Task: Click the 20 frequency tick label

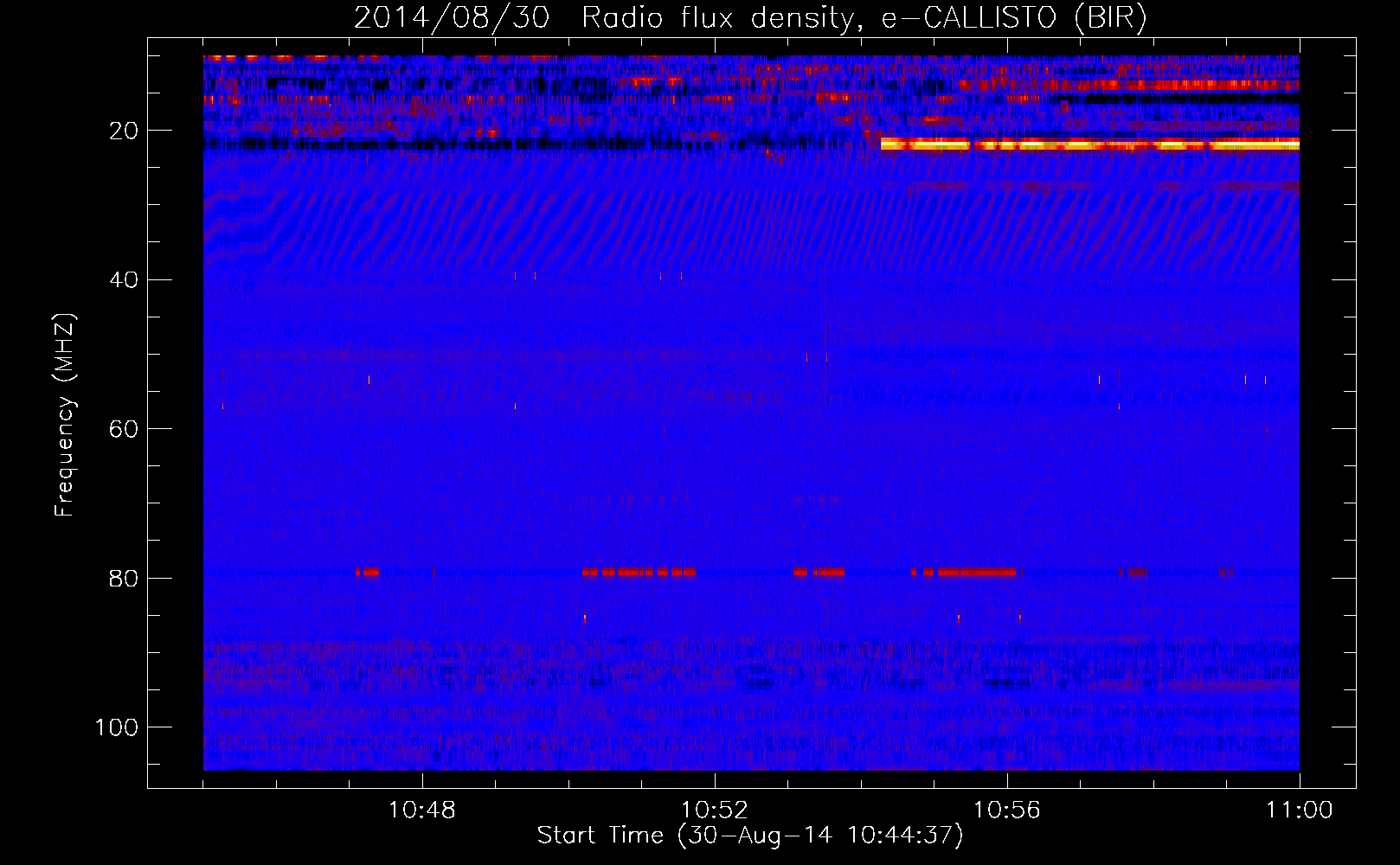Action: 124,131
